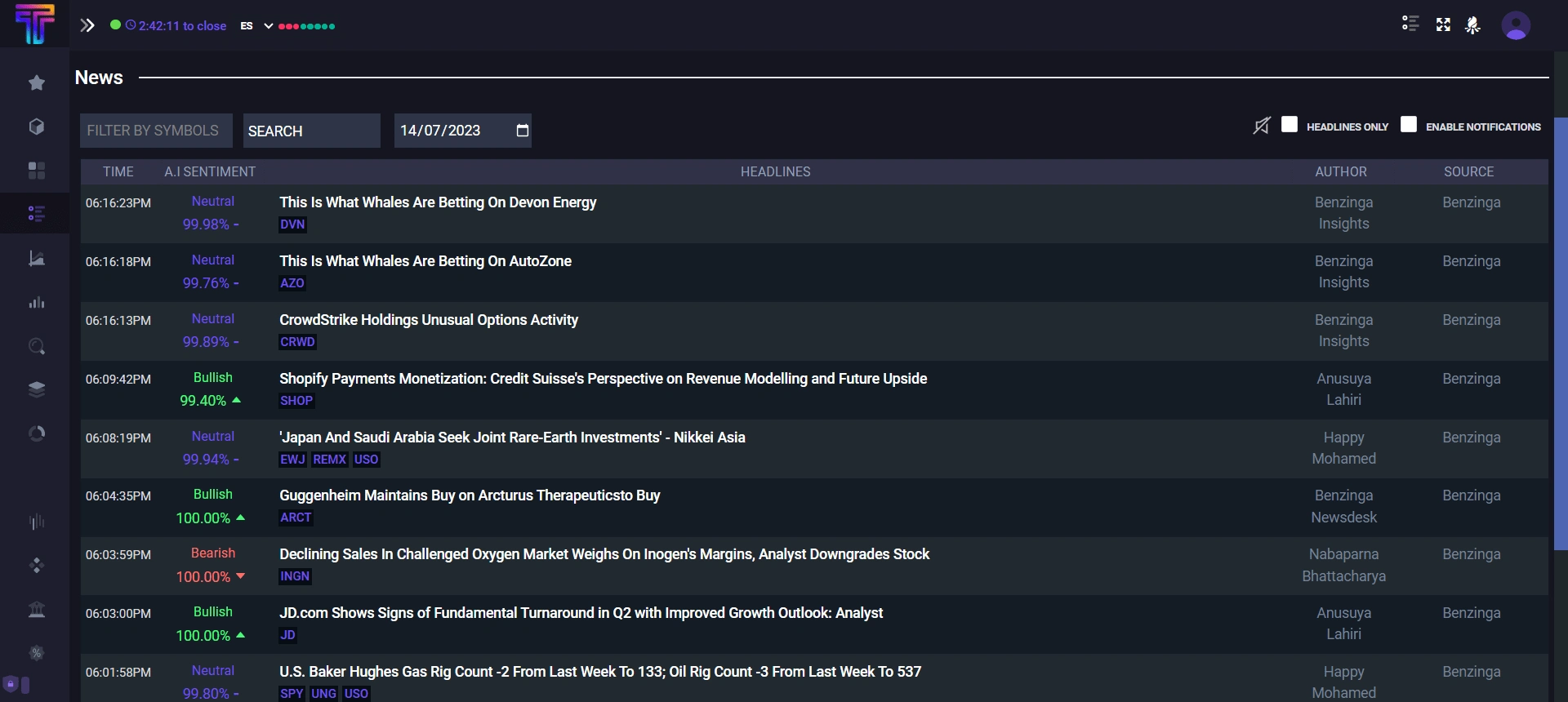The height and width of the screenshot is (702, 1568).
Task: Click the SOURCE column header
Action: click(1468, 171)
